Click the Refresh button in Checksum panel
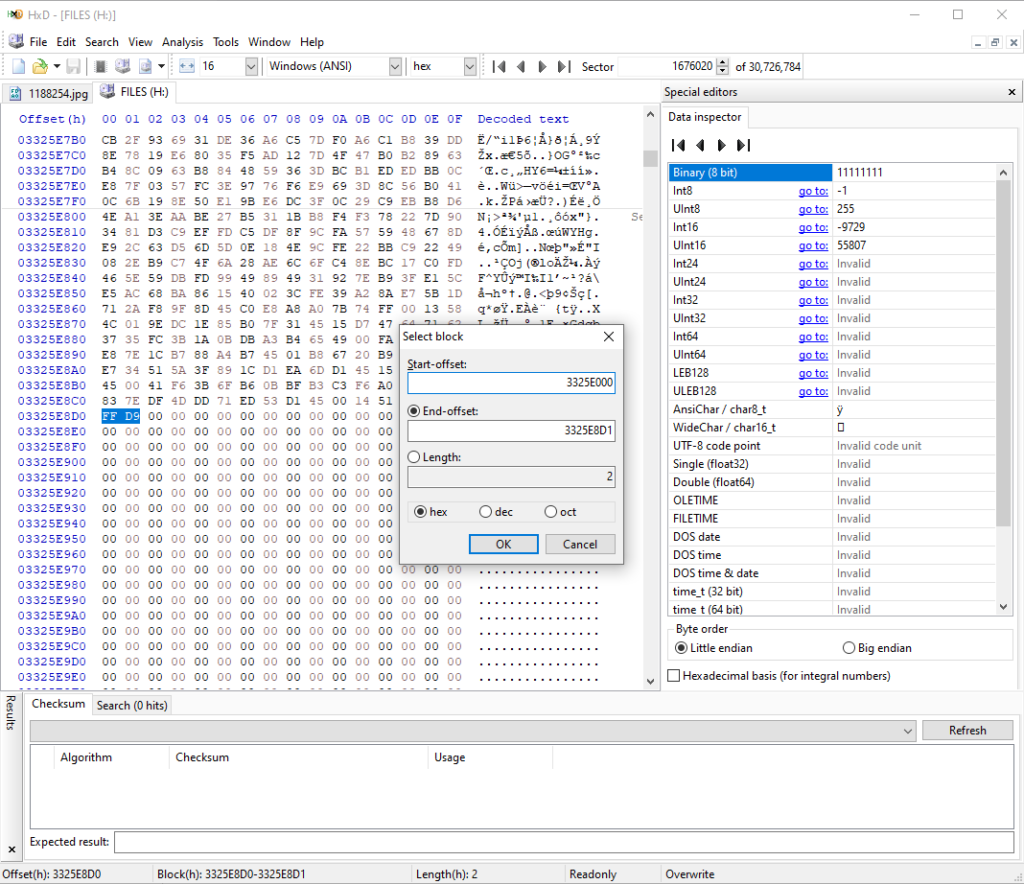The width and height of the screenshot is (1024, 884). pyautogui.click(x=967, y=730)
